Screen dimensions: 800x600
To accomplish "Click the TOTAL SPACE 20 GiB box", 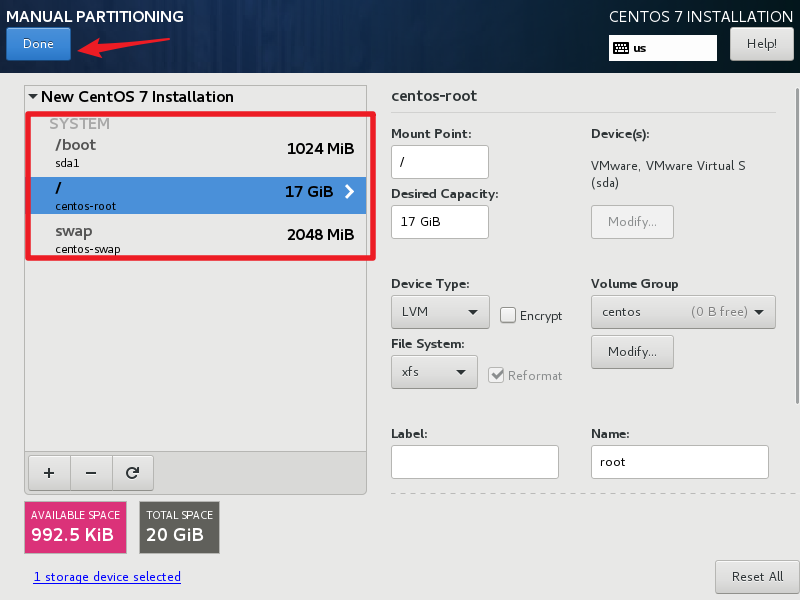I will (180, 527).
